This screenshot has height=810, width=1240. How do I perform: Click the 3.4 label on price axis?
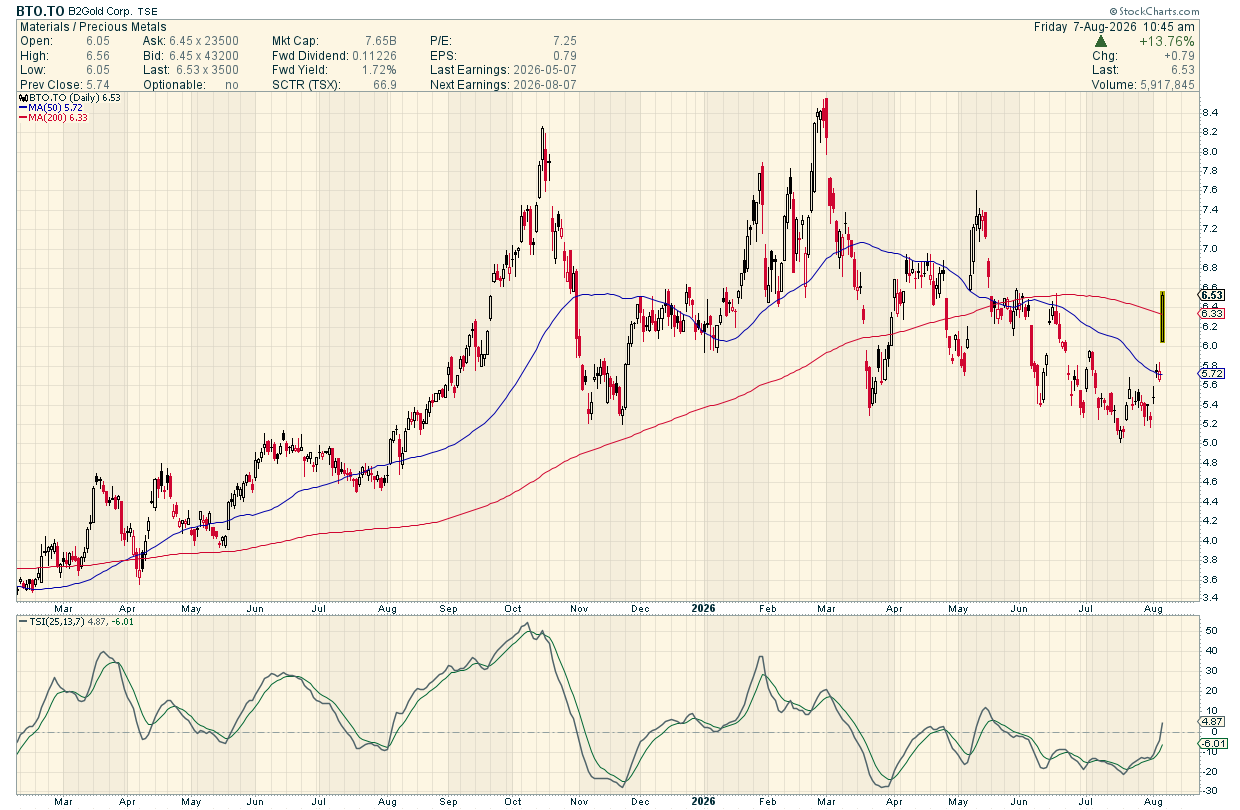[x=1208, y=598]
